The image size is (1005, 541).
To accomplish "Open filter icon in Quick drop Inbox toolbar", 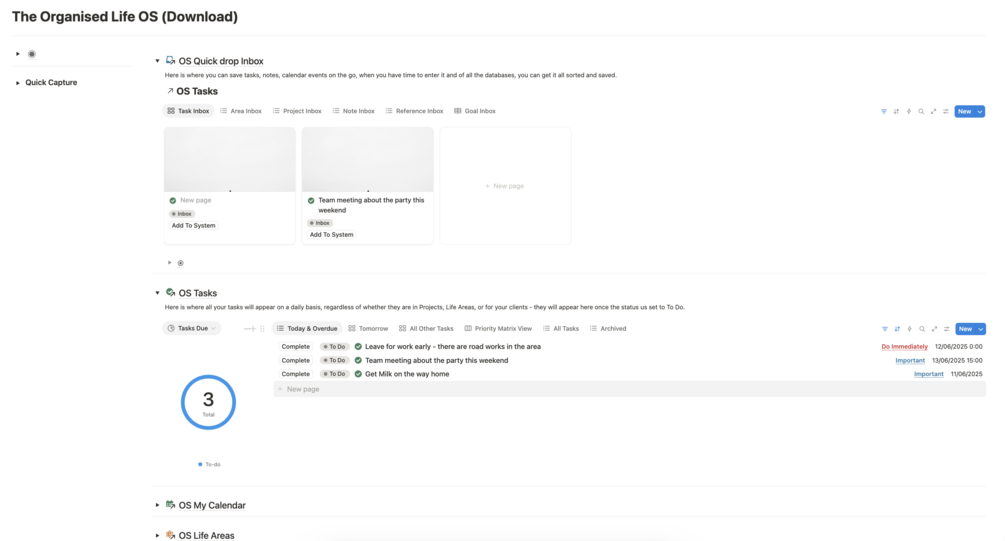I will coord(884,112).
